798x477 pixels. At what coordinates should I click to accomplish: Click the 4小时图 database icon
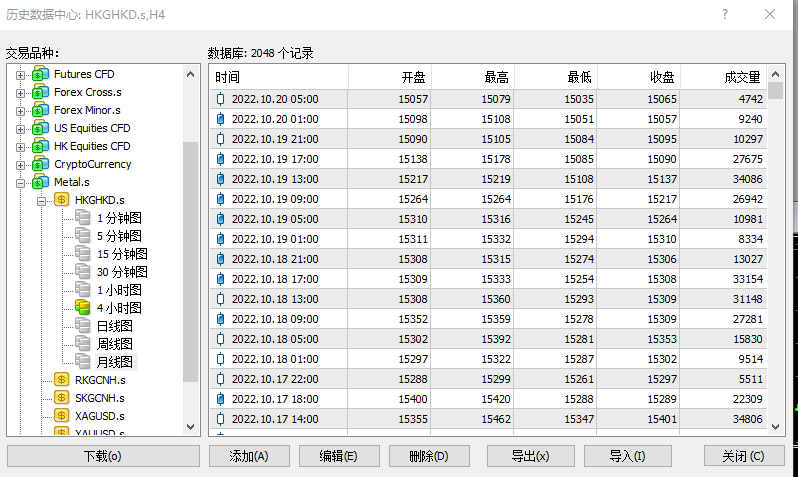82,308
